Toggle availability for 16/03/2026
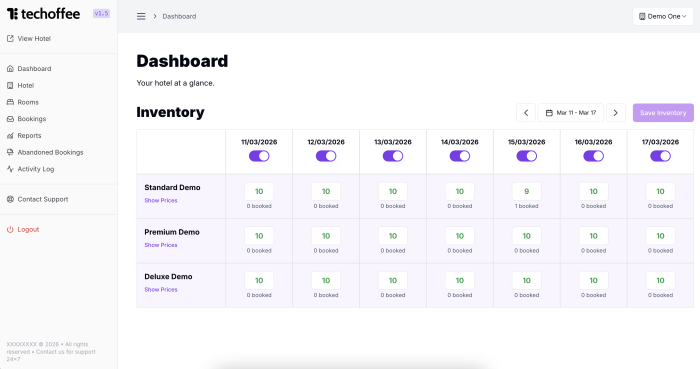 point(593,156)
